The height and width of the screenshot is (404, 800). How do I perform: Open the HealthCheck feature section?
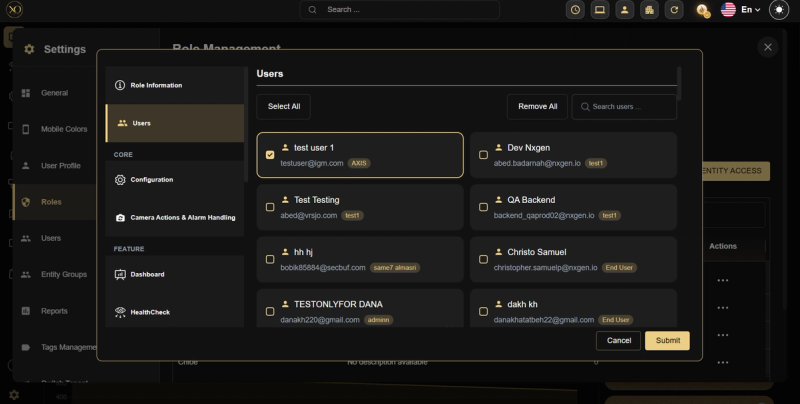pyautogui.click(x=174, y=312)
